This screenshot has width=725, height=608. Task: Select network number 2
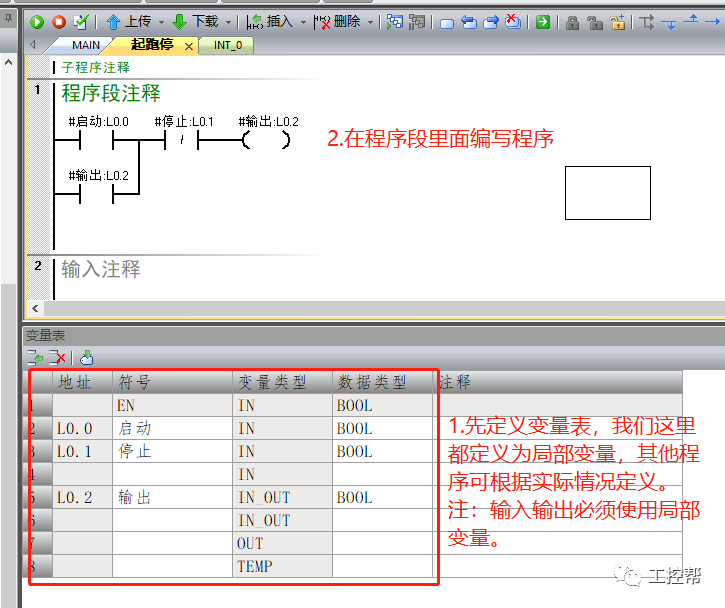pos(37,266)
